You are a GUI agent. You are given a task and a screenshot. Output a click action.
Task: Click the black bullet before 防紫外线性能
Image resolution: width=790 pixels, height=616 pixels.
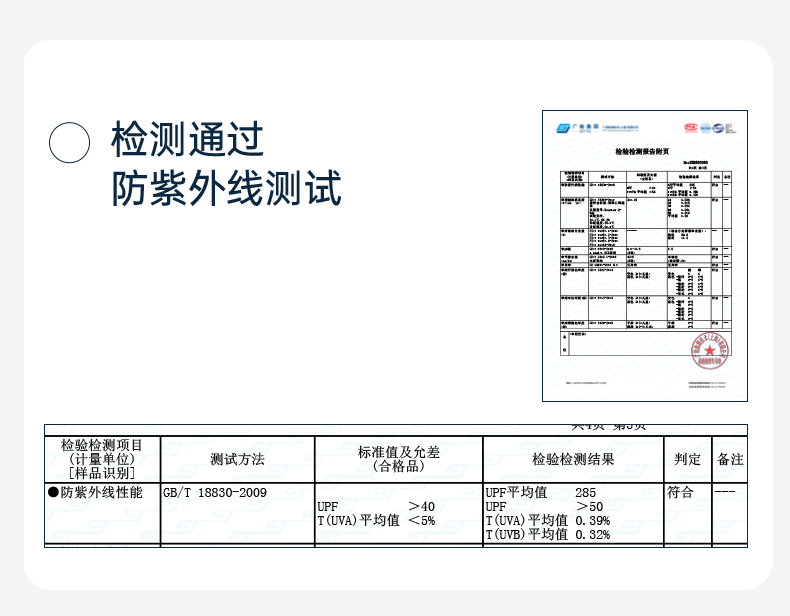[x=53, y=492]
